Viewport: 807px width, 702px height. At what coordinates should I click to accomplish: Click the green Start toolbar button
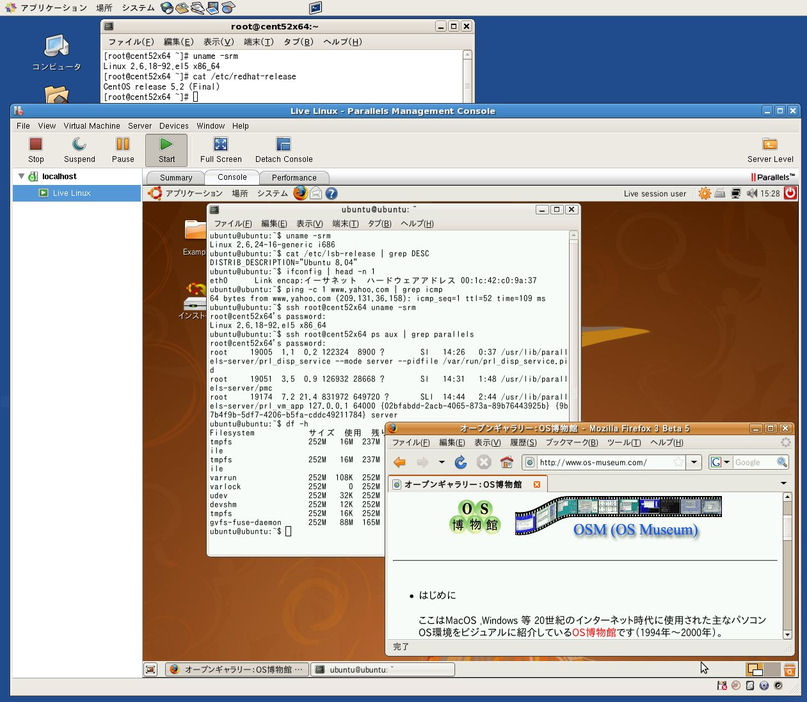click(166, 150)
